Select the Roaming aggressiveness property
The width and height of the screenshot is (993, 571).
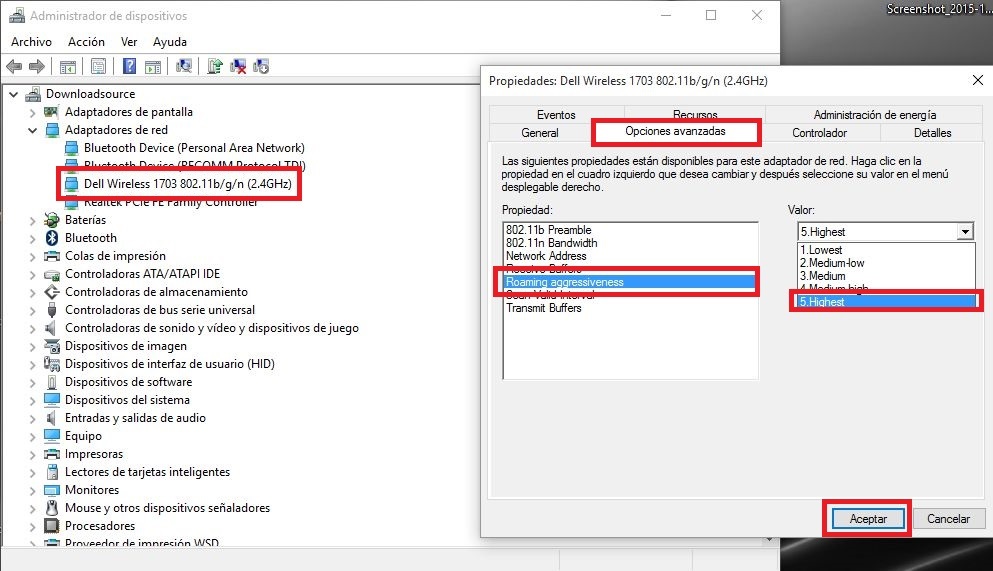coord(630,282)
